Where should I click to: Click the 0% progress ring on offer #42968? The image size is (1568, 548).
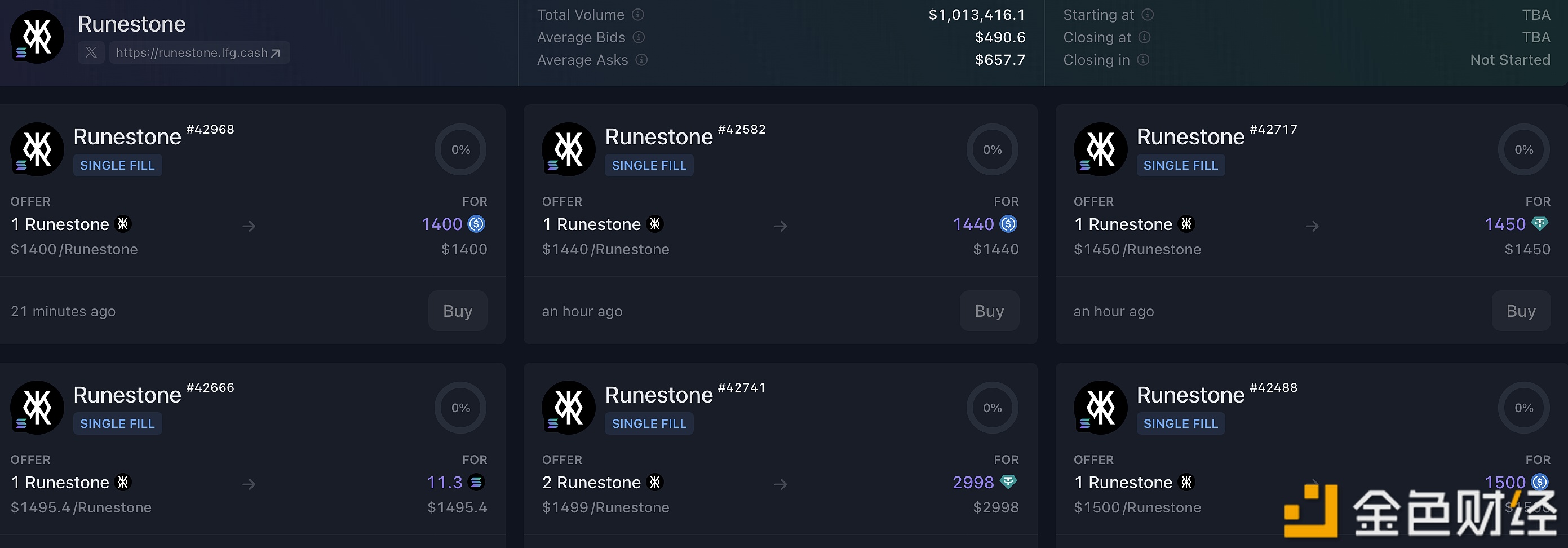tap(460, 150)
